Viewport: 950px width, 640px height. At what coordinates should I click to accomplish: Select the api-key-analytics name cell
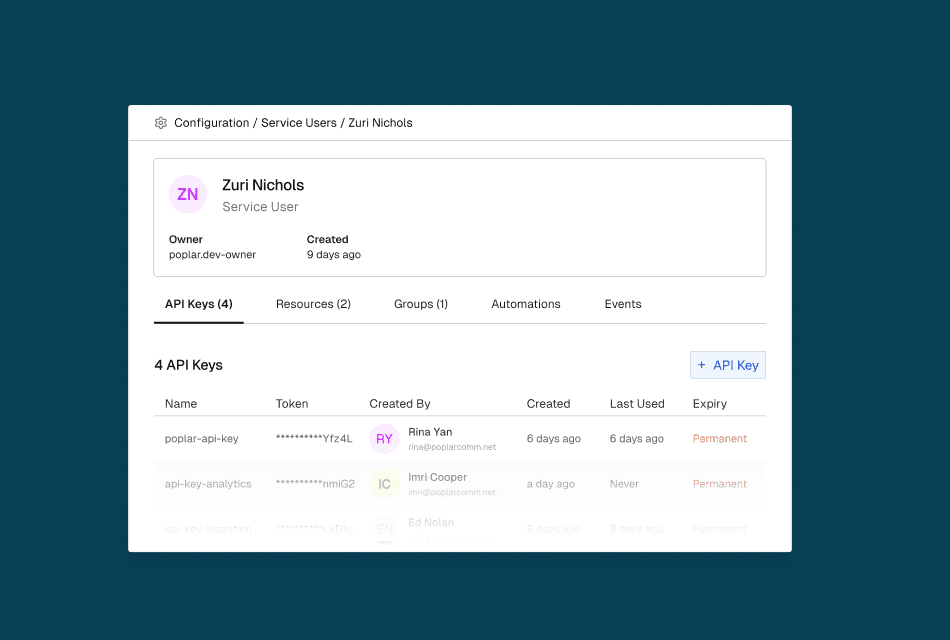[208, 484]
